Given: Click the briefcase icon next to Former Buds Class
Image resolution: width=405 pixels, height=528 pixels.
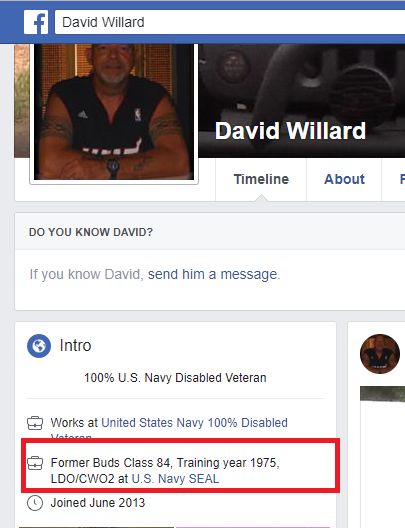Looking at the screenshot, I should click(x=35, y=463).
